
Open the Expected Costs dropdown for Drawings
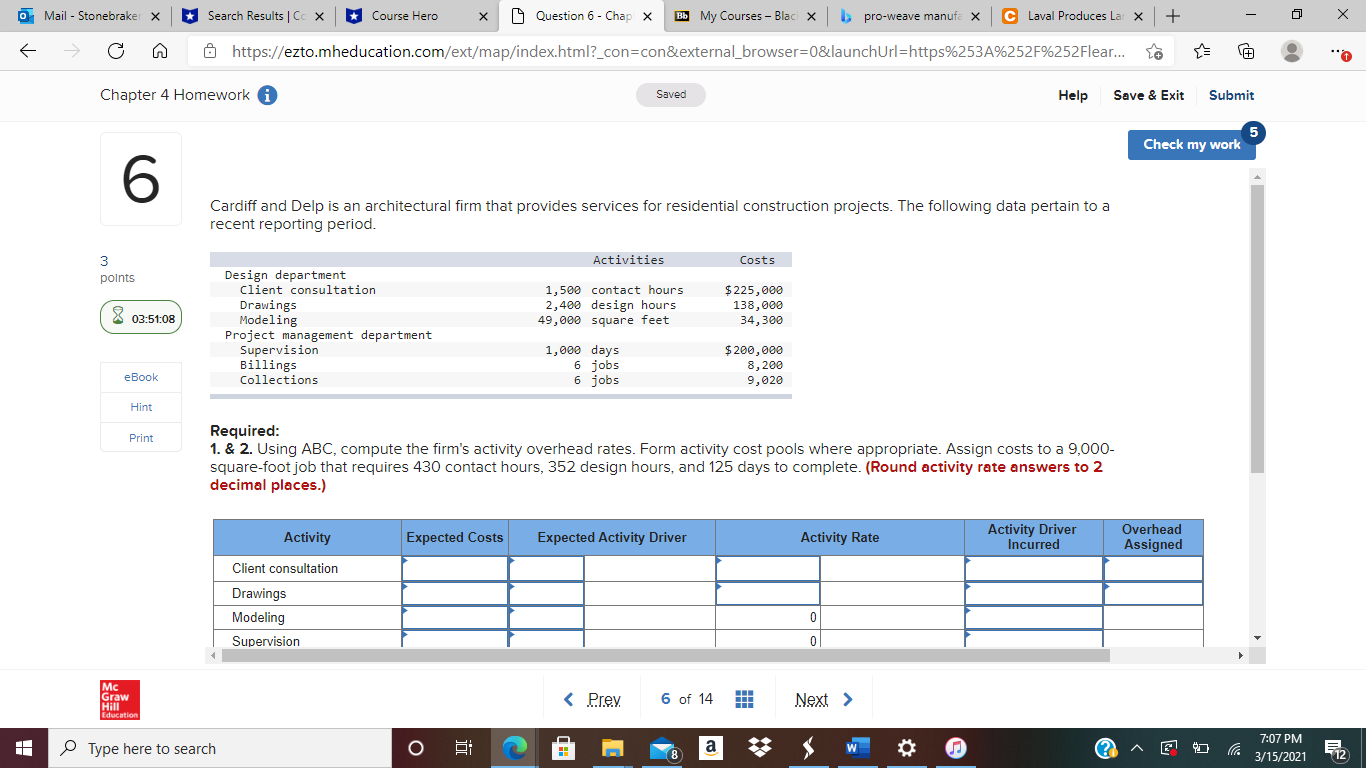454,593
